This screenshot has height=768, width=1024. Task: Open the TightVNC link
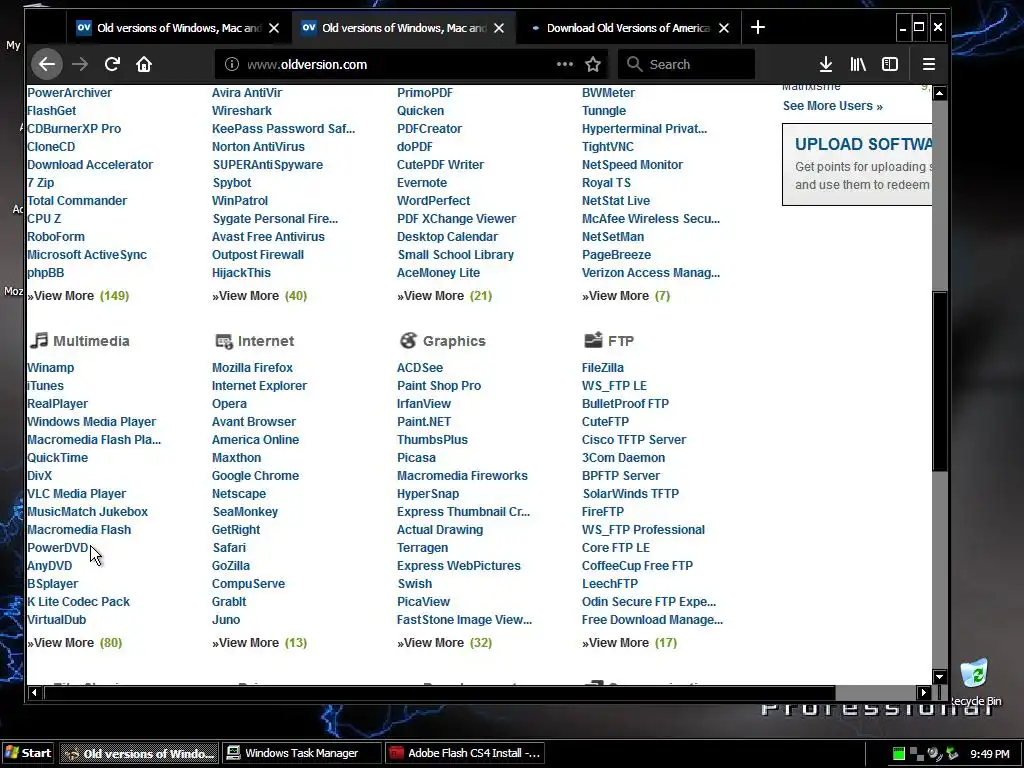click(x=607, y=147)
